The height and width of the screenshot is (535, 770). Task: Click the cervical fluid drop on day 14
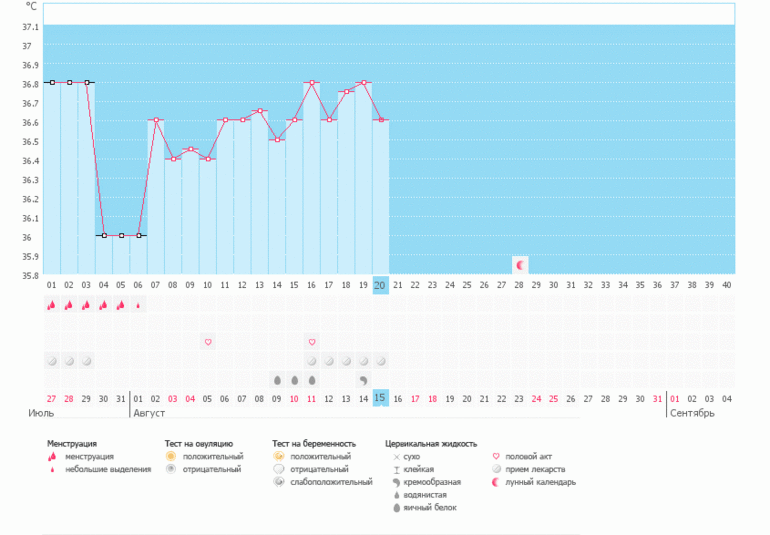pyautogui.click(x=277, y=380)
